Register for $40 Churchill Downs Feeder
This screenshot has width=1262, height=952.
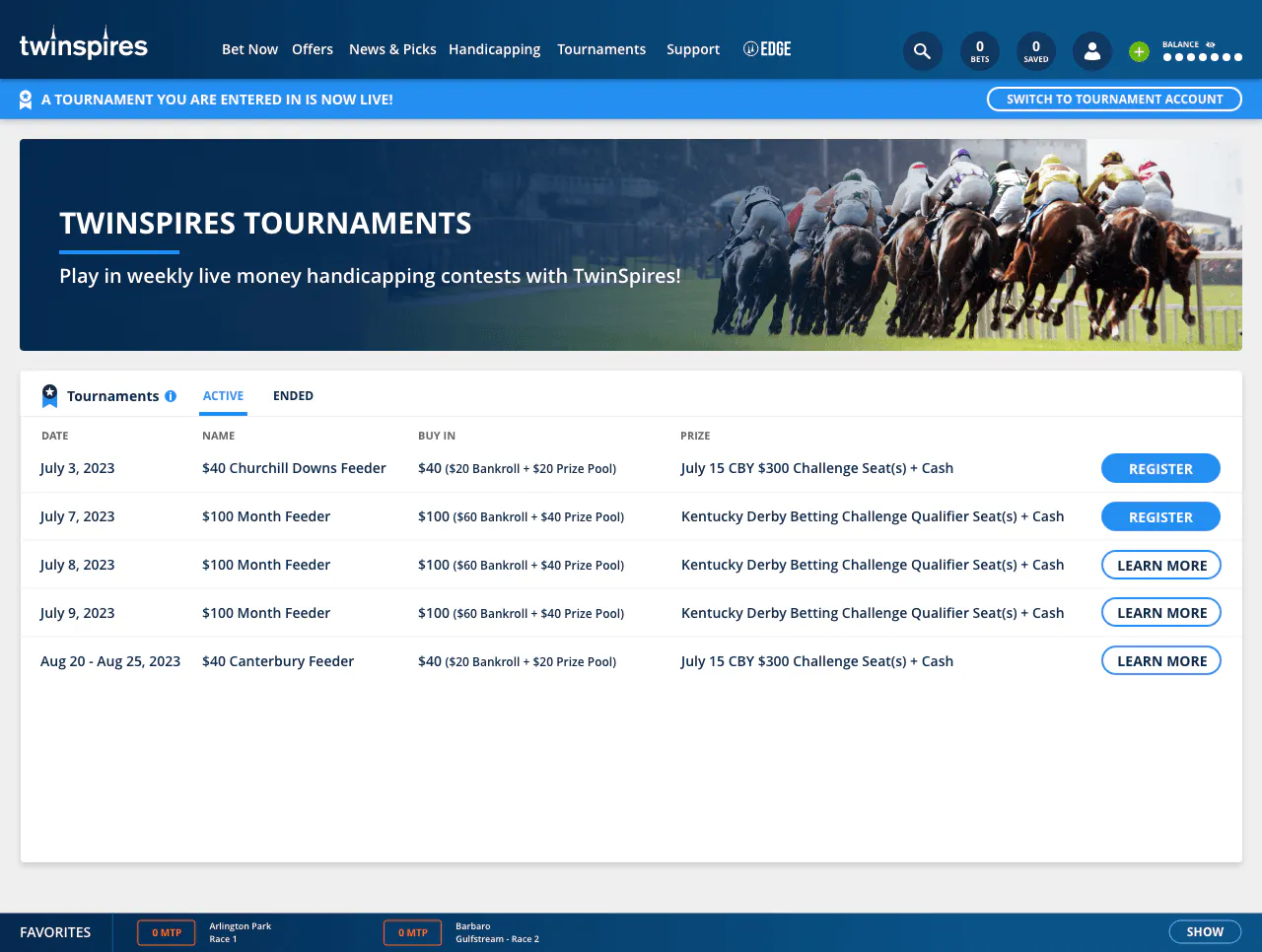point(1160,469)
